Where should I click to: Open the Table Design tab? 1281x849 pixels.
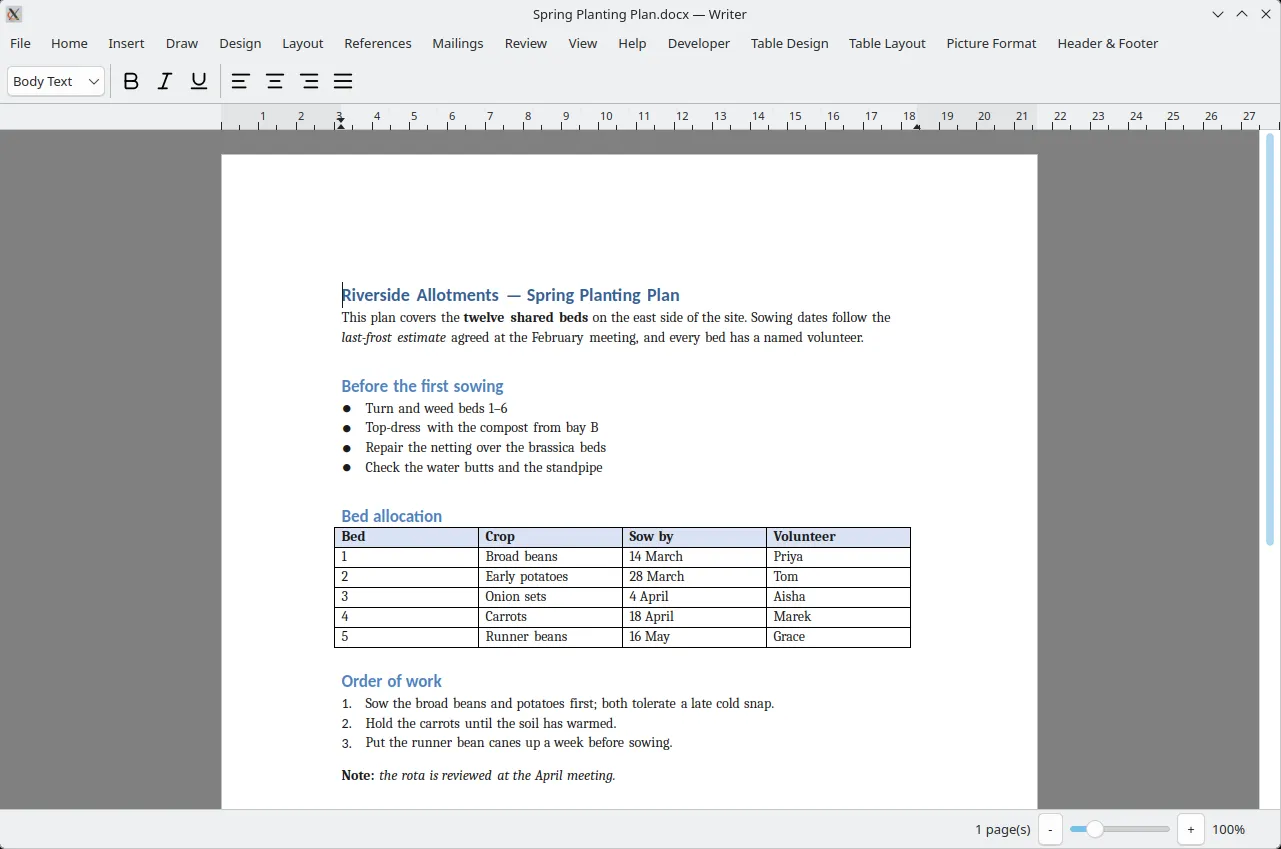(790, 44)
